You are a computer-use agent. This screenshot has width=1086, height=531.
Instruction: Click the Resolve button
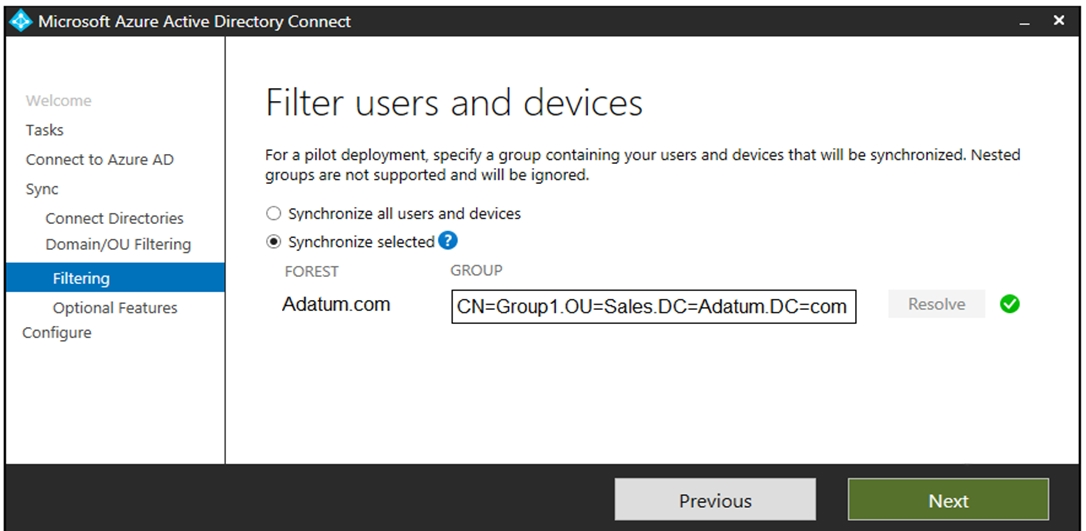tap(936, 304)
